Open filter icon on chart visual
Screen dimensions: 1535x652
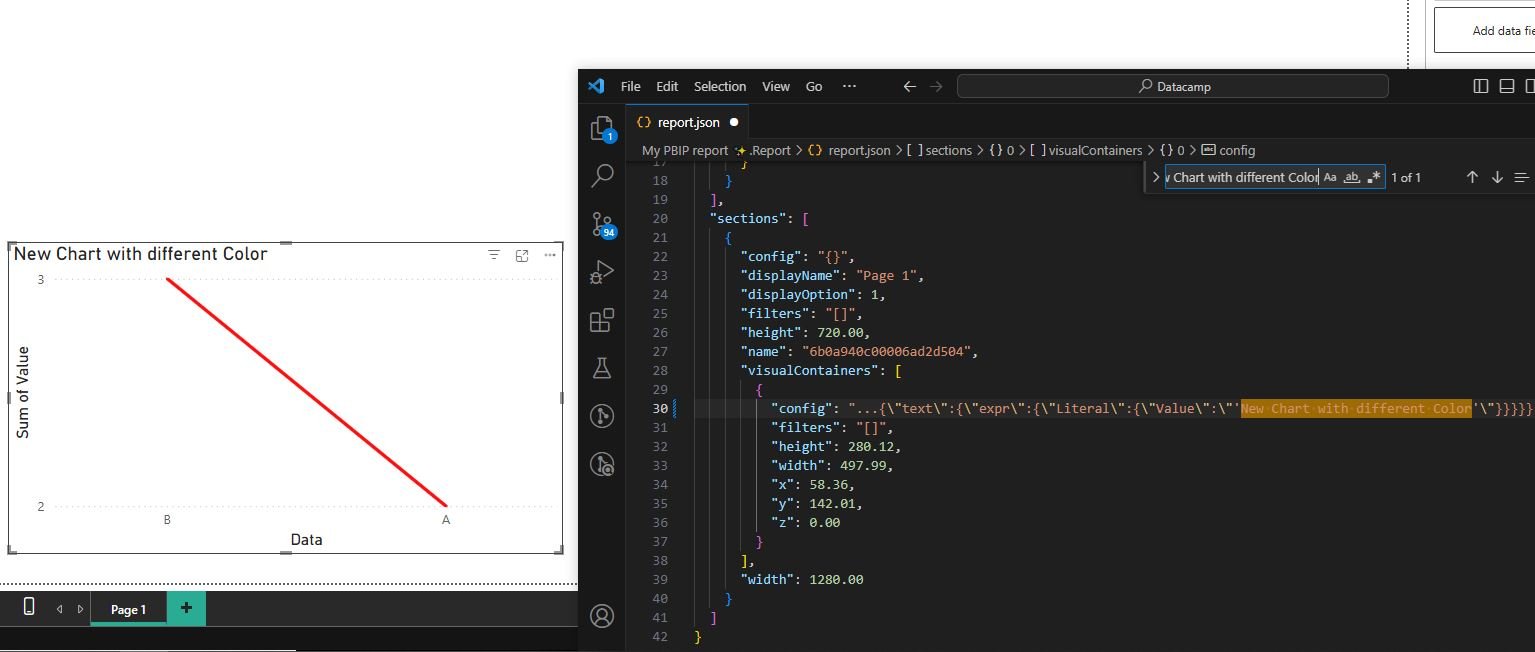click(x=493, y=256)
